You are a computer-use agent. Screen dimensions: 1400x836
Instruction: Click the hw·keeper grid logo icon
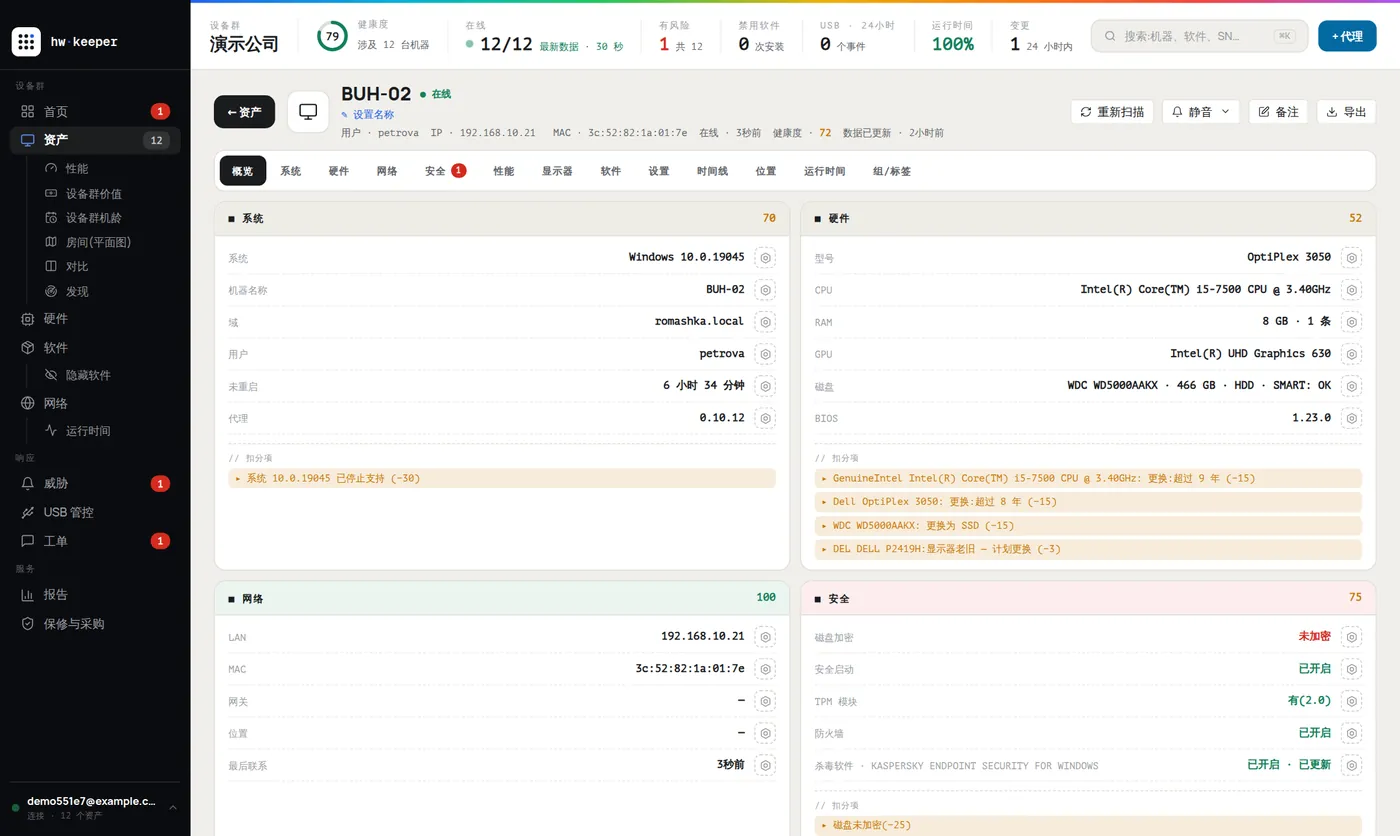(26, 42)
